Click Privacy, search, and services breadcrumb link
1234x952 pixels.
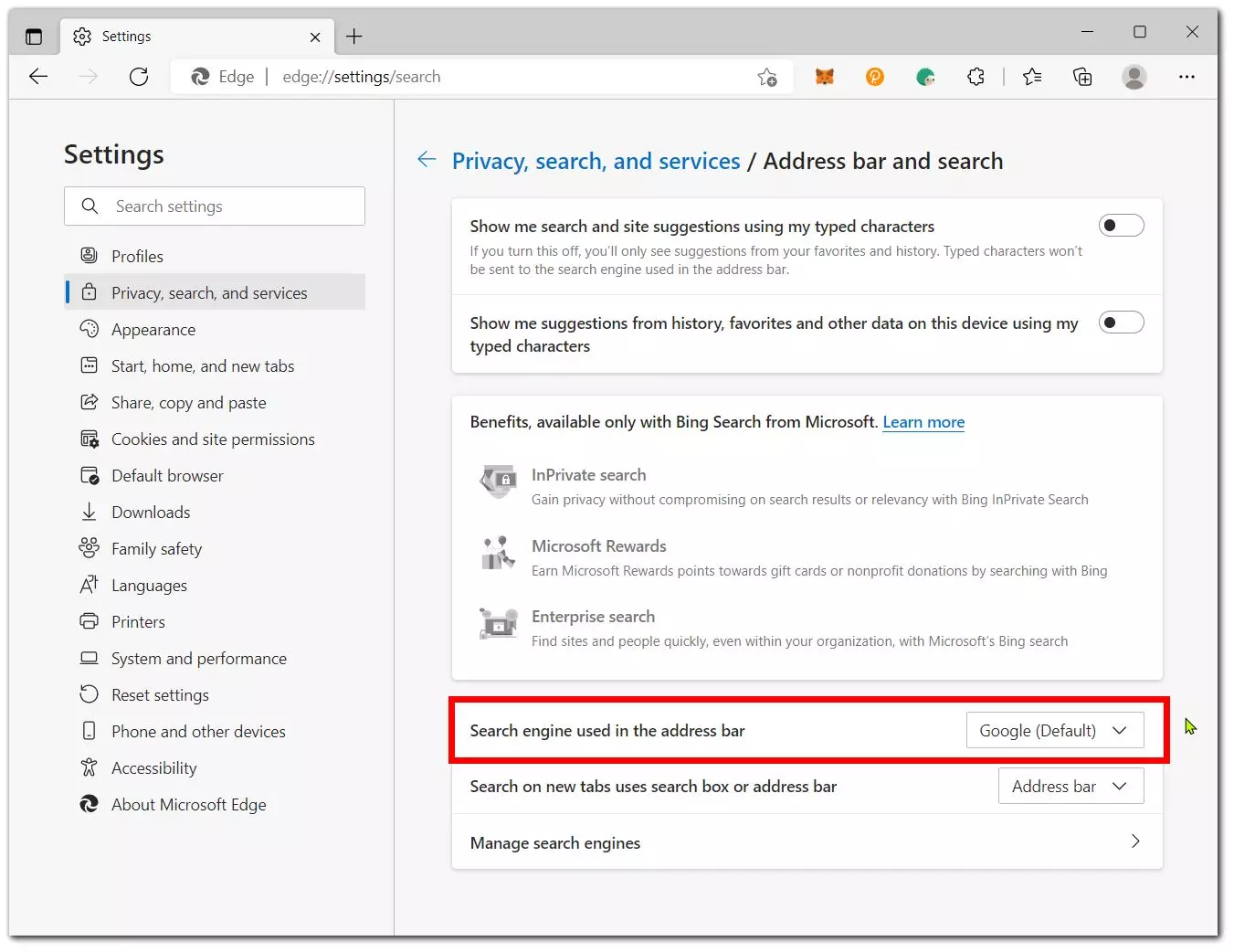596,161
